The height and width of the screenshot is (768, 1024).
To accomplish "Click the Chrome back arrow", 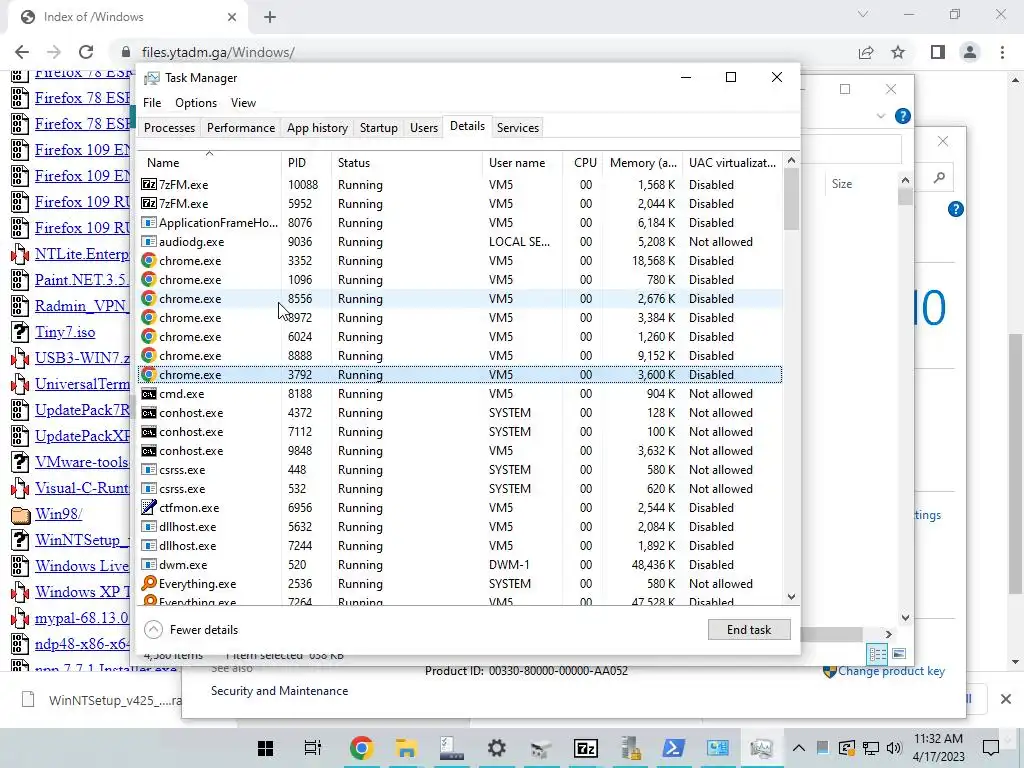I will 22,52.
